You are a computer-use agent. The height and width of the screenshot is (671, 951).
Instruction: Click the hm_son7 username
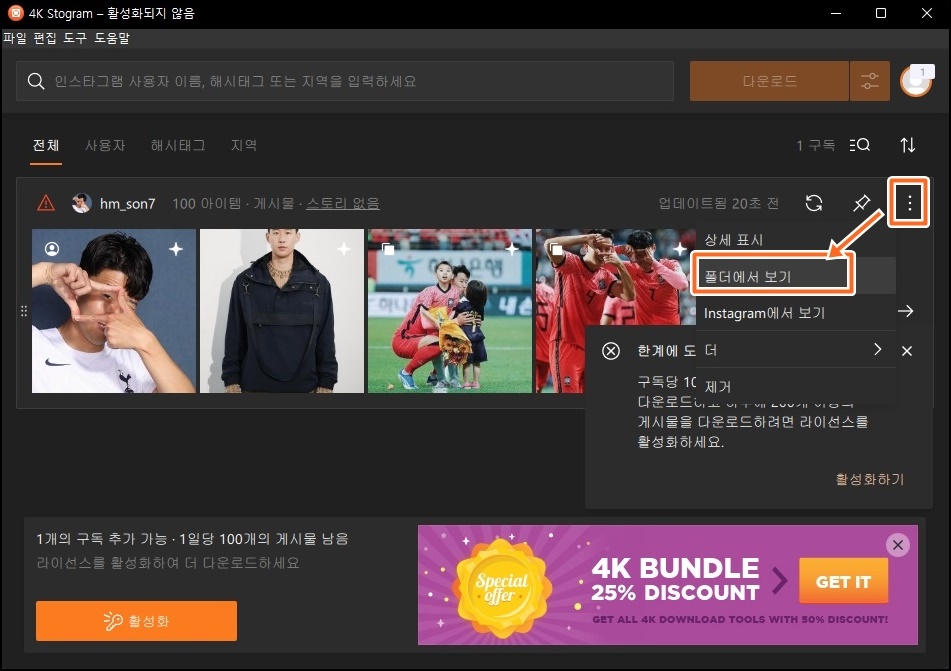[x=127, y=204]
